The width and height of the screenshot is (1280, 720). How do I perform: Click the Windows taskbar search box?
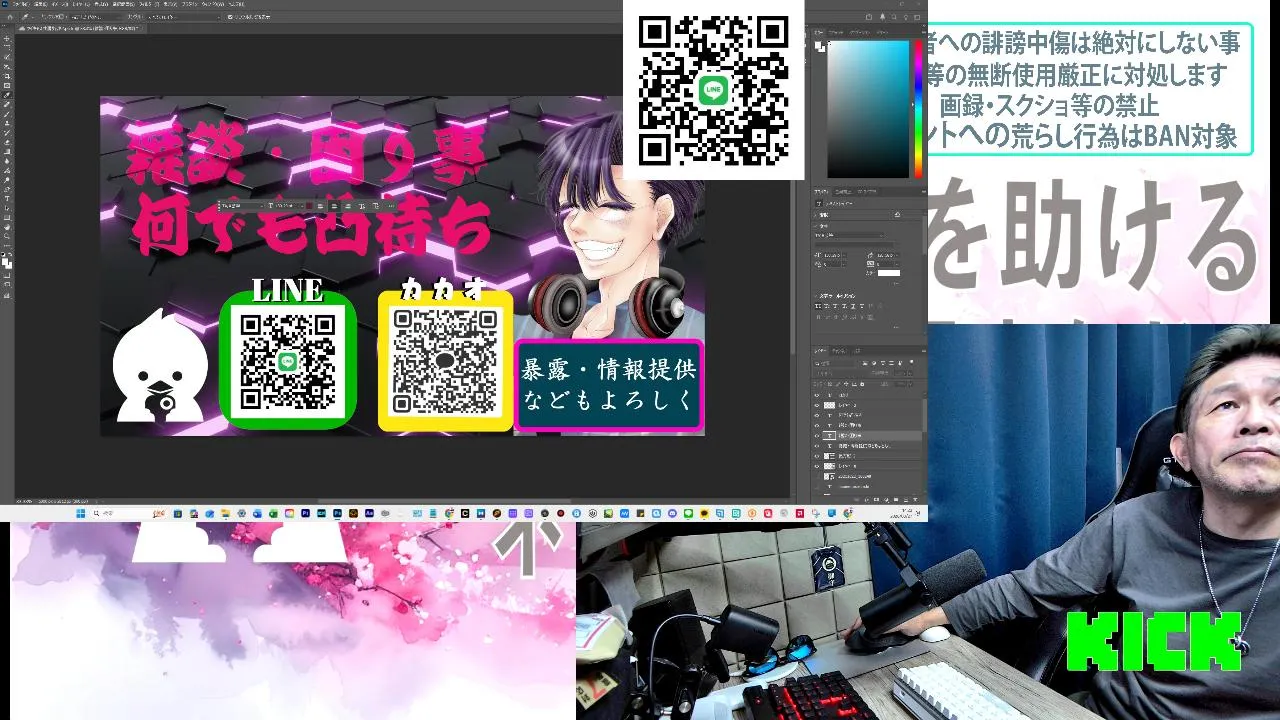129,513
